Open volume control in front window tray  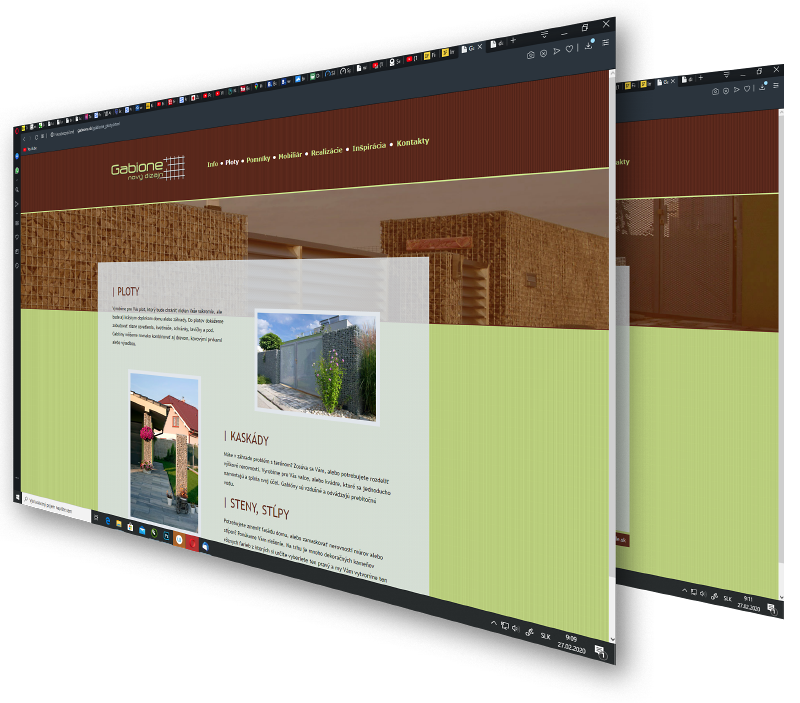point(515,629)
